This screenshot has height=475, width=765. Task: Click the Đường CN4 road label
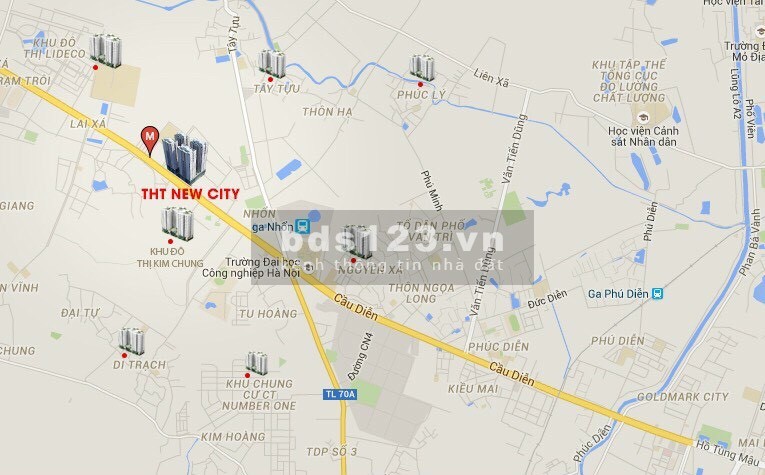tap(361, 356)
